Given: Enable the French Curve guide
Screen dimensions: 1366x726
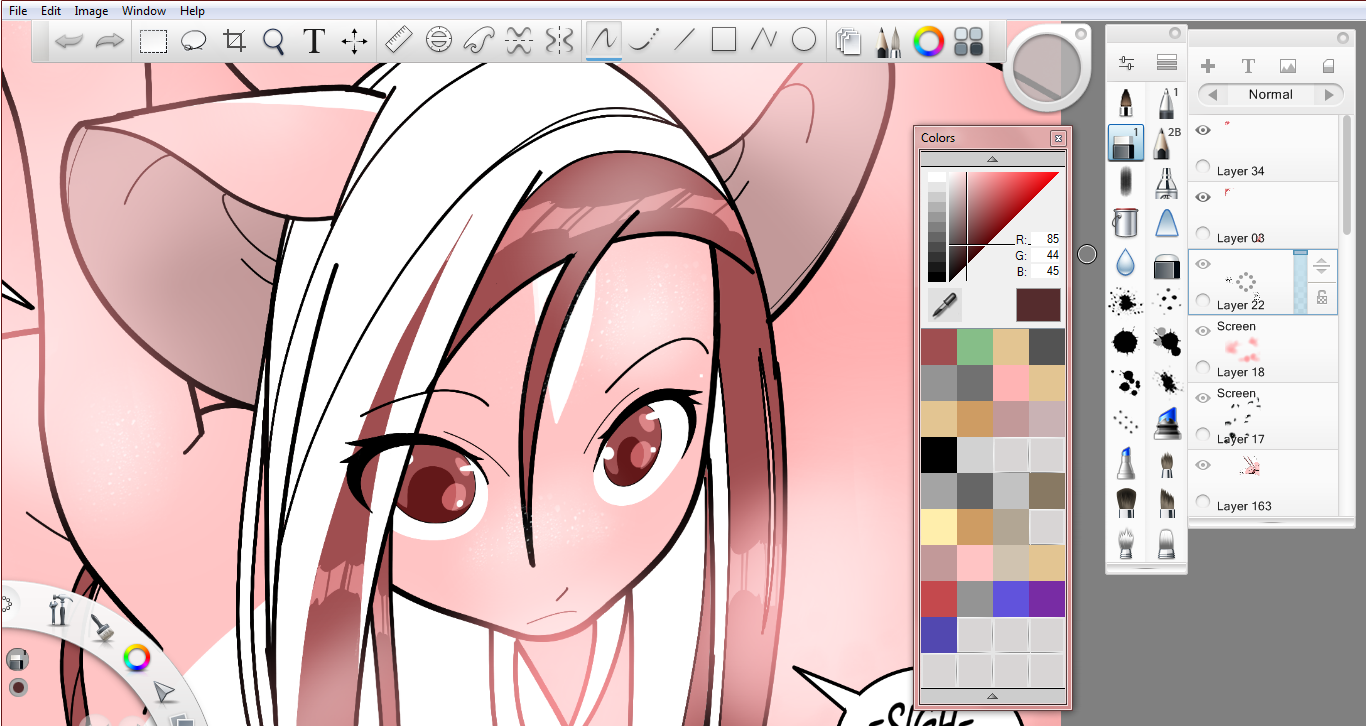Looking at the screenshot, I should coord(478,41).
